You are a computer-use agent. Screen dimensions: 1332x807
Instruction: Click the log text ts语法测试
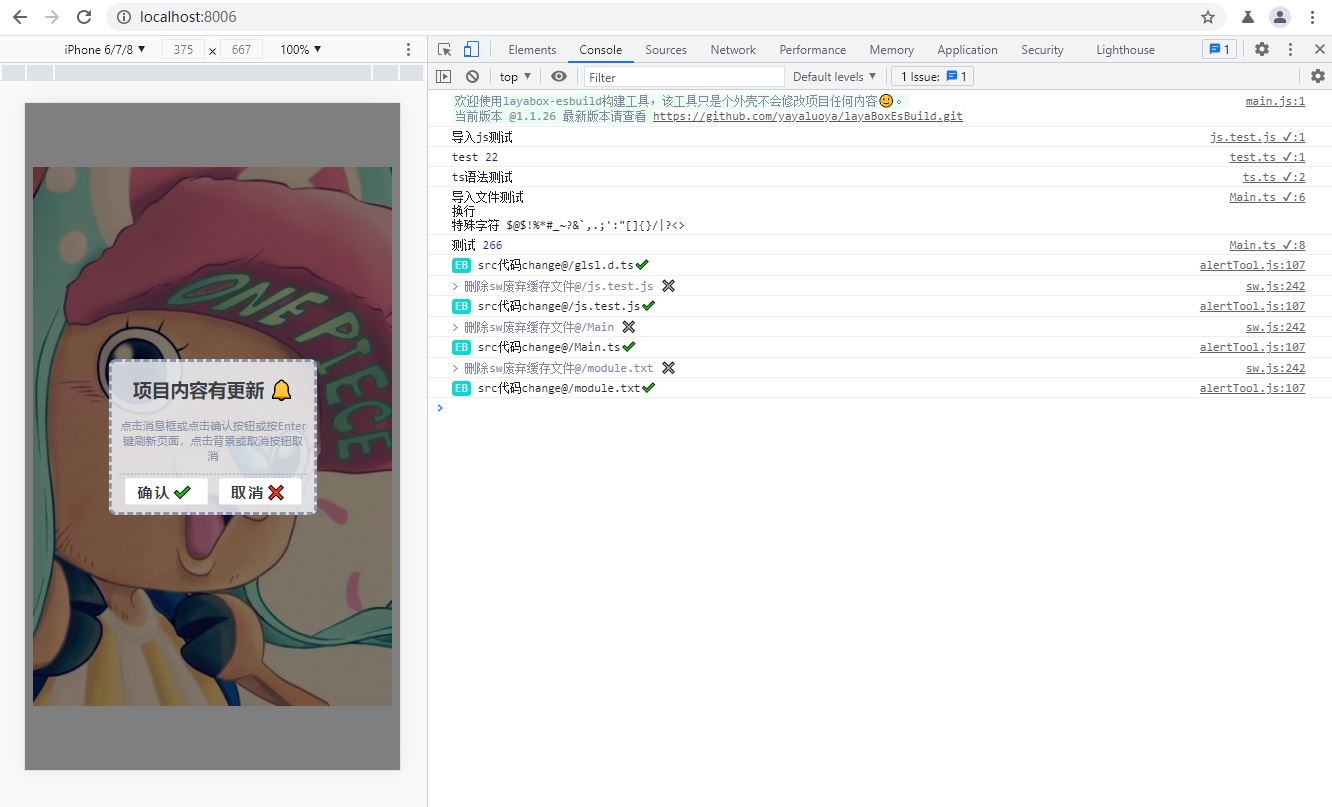click(x=482, y=177)
